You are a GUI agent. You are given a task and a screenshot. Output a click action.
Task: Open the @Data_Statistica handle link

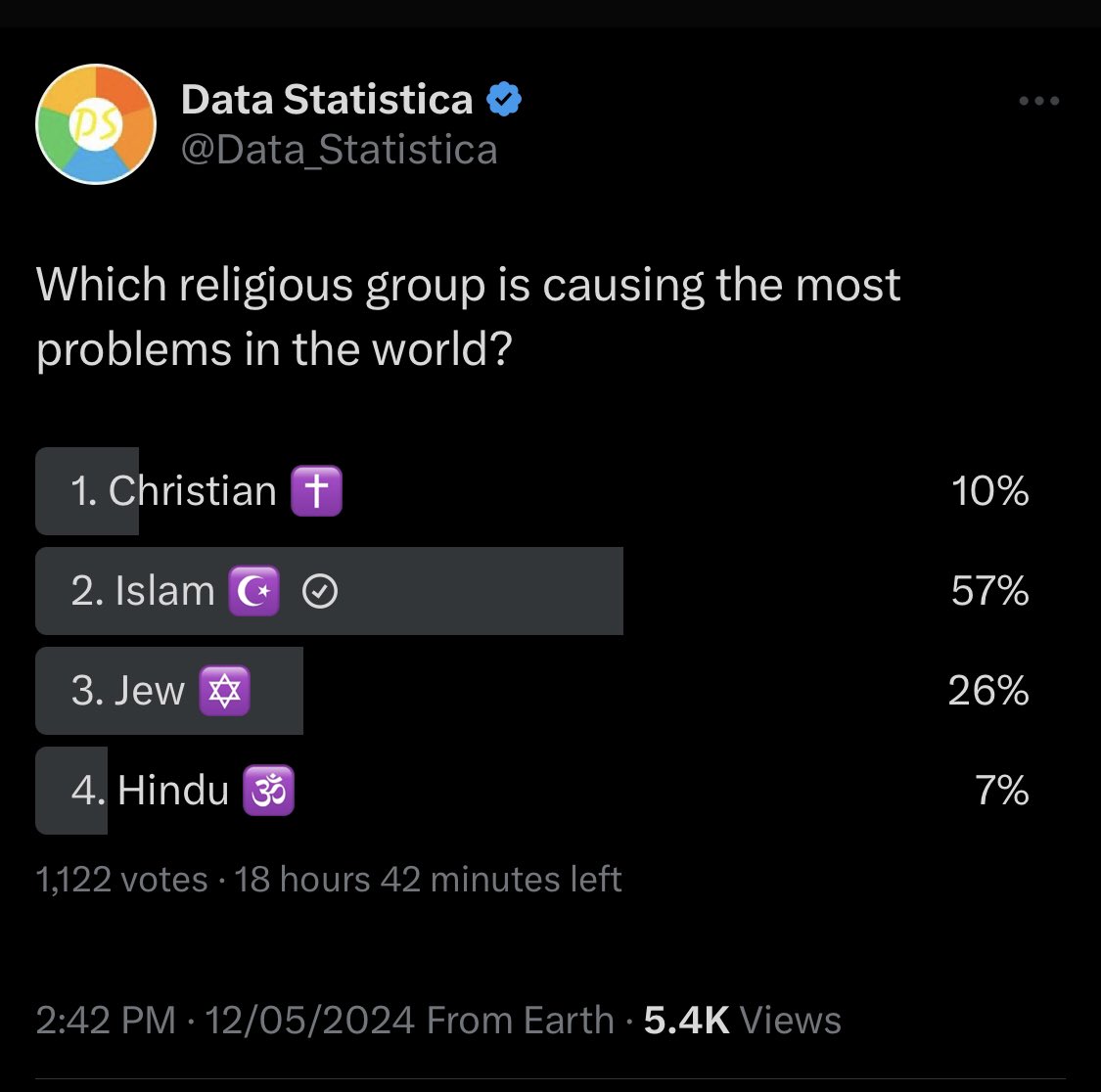340,150
